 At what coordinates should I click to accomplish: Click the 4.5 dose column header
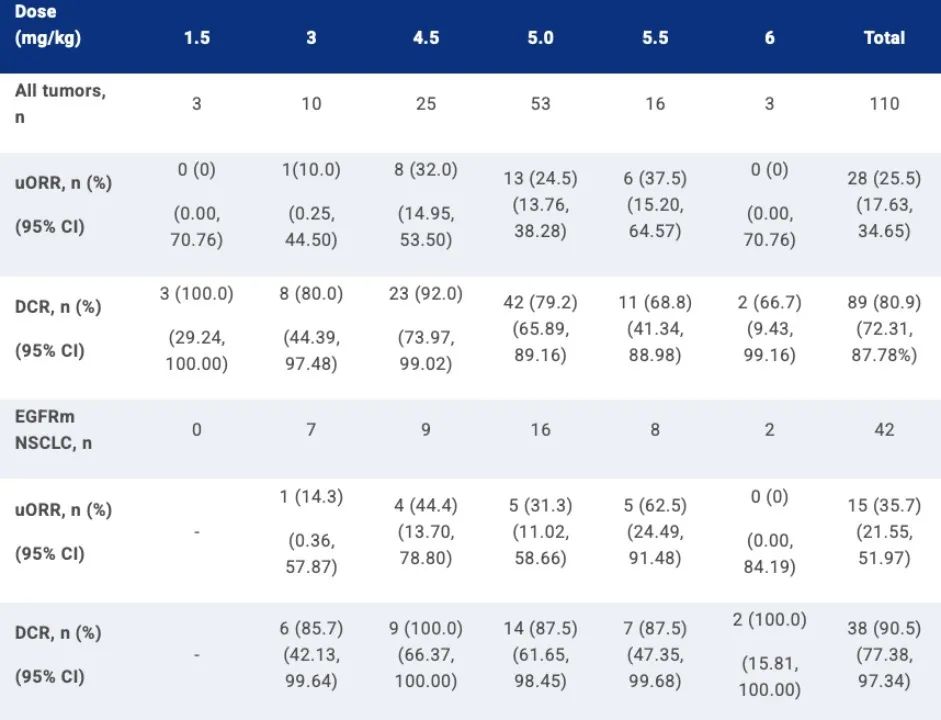pos(426,38)
